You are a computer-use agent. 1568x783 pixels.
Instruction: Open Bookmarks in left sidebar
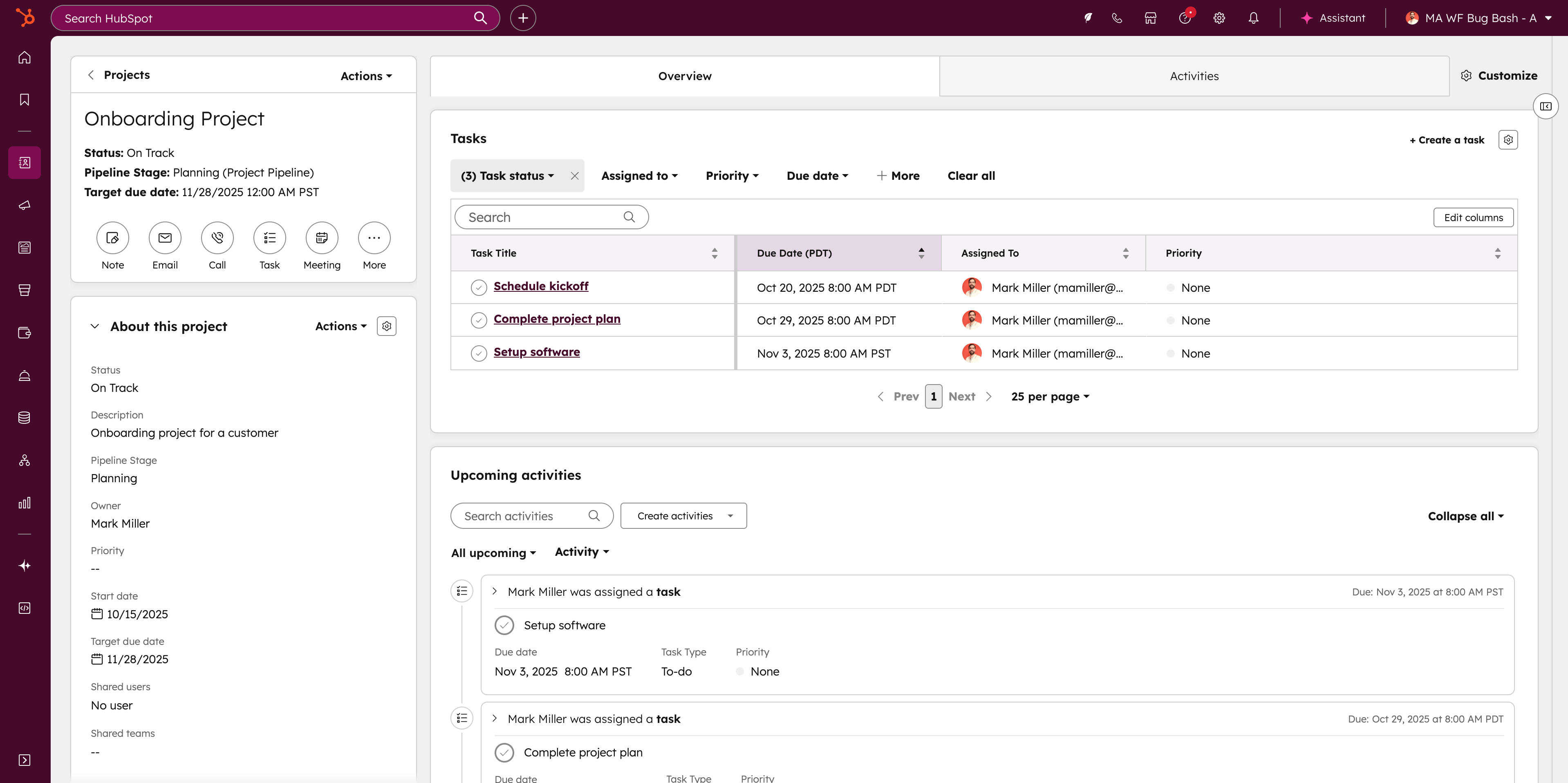click(x=25, y=100)
